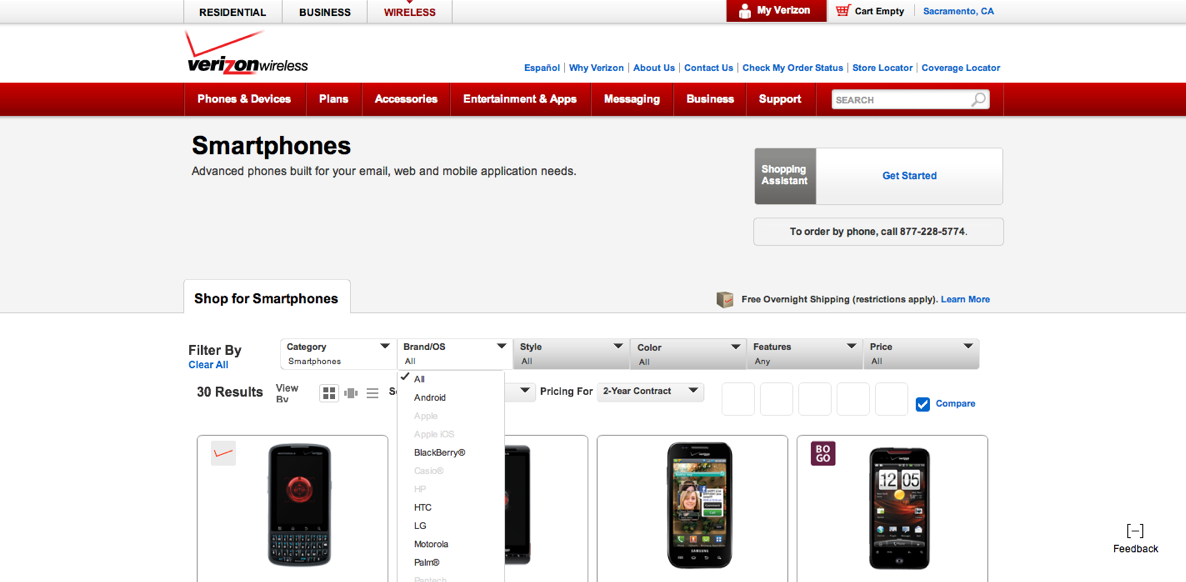Viewport: 1186px width, 582px height.
Task: Collapse the Brand/OS filter dropdown
Action: (x=455, y=353)
